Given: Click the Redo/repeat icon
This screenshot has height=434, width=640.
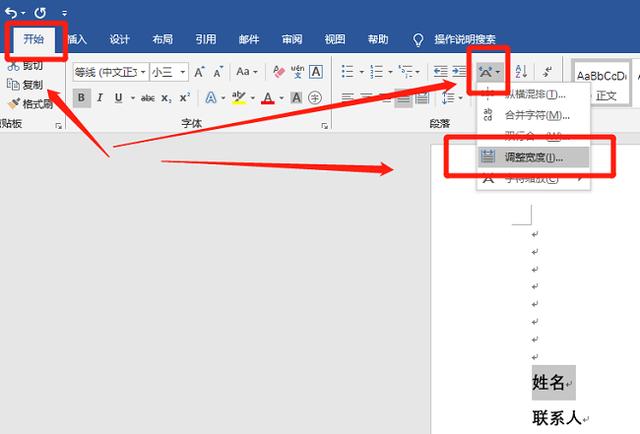Looking at the screenshot, I should pyautogui.click(x=40, y=13).
